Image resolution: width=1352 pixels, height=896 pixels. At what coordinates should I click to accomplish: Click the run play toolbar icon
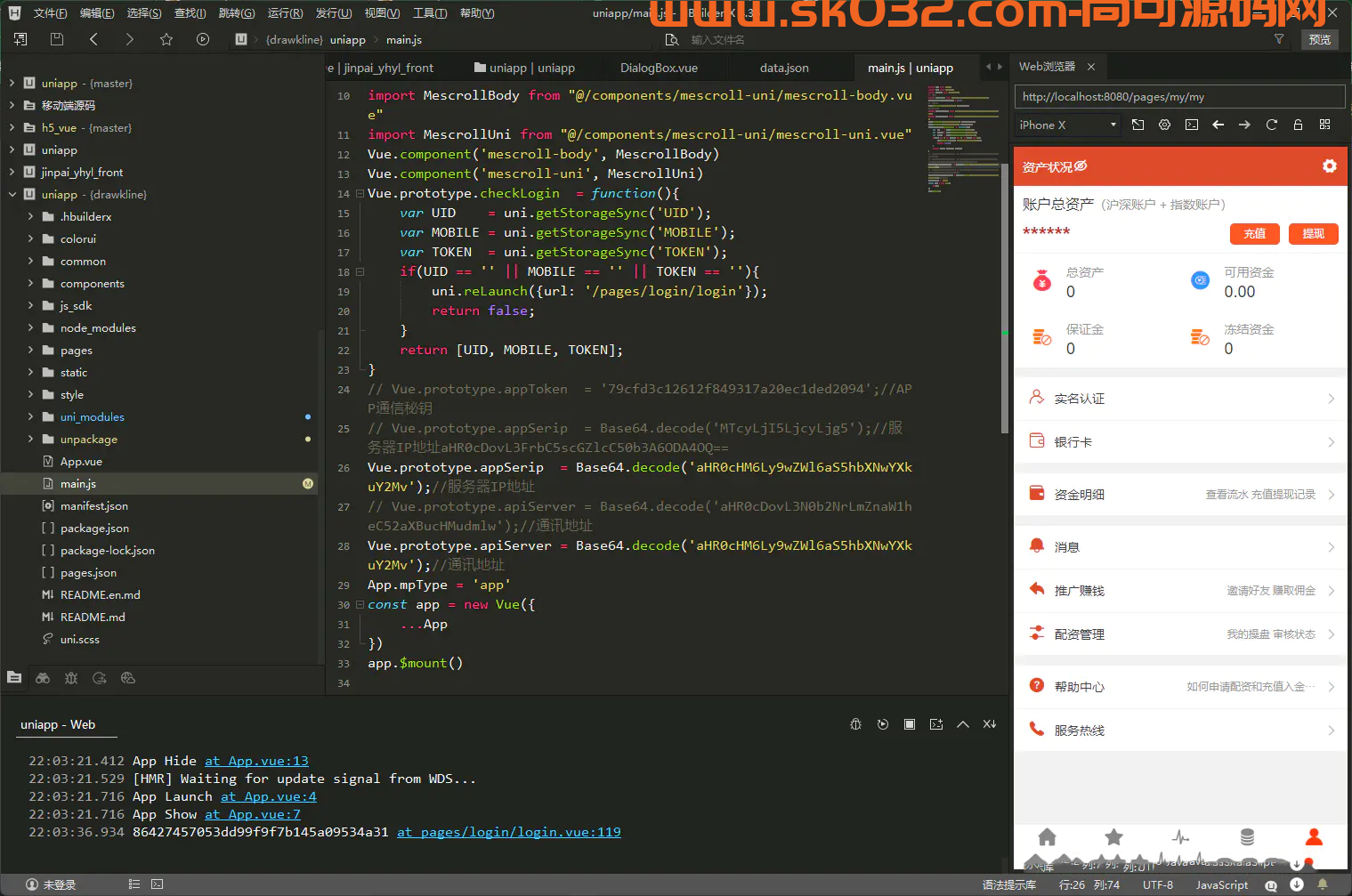[203, 39]
